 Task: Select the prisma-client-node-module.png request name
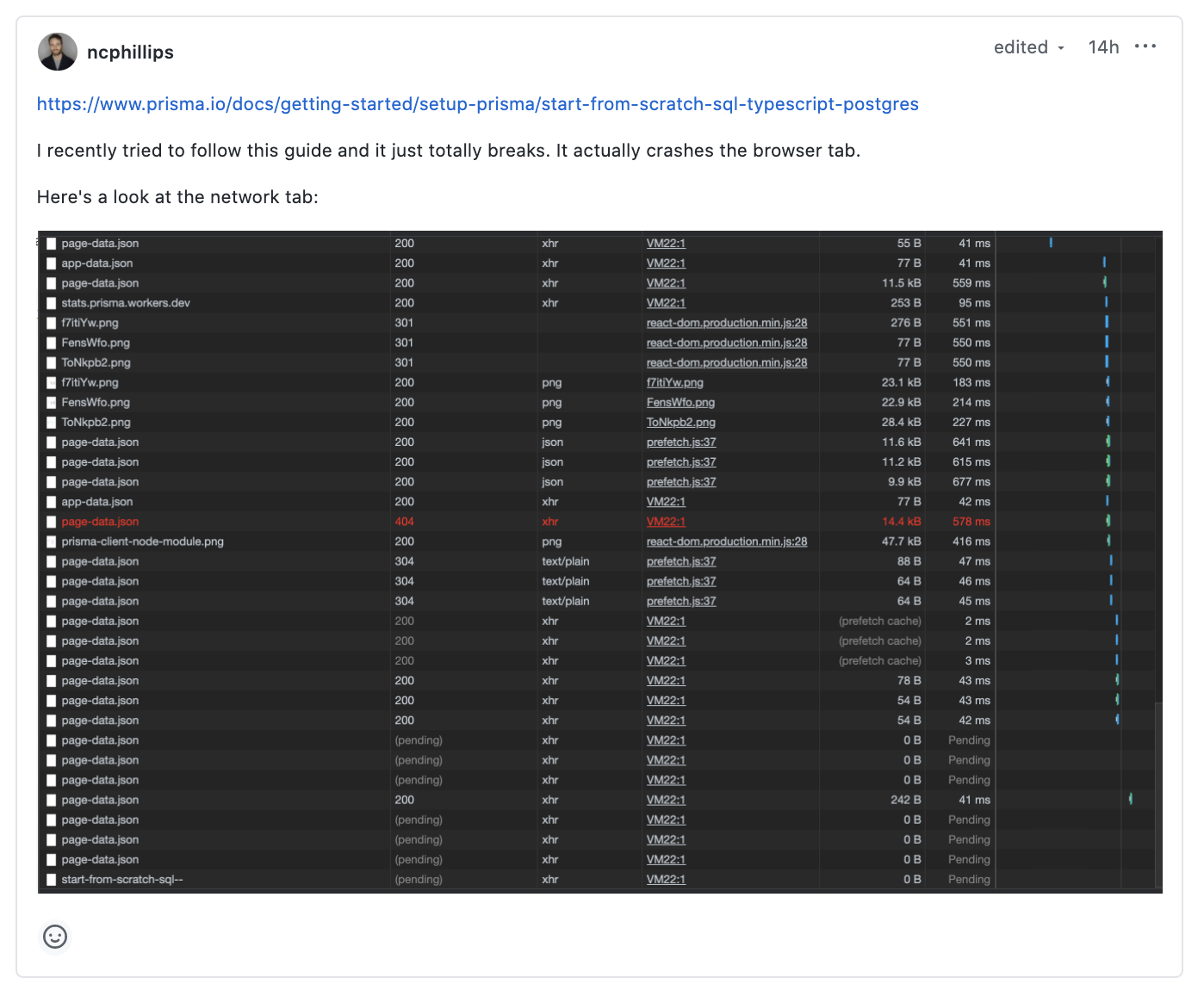point(143,541)
